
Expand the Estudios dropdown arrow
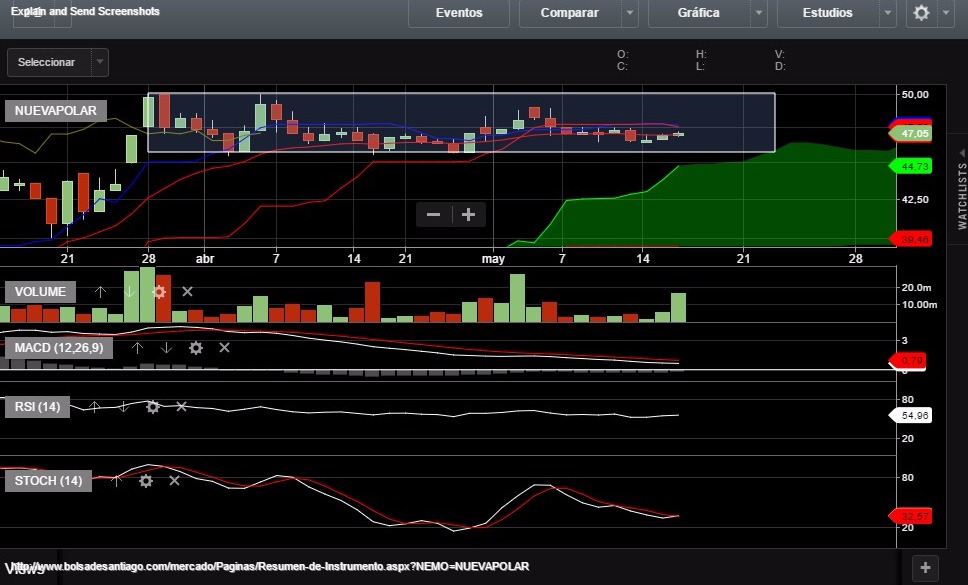(x=887, y=13)
